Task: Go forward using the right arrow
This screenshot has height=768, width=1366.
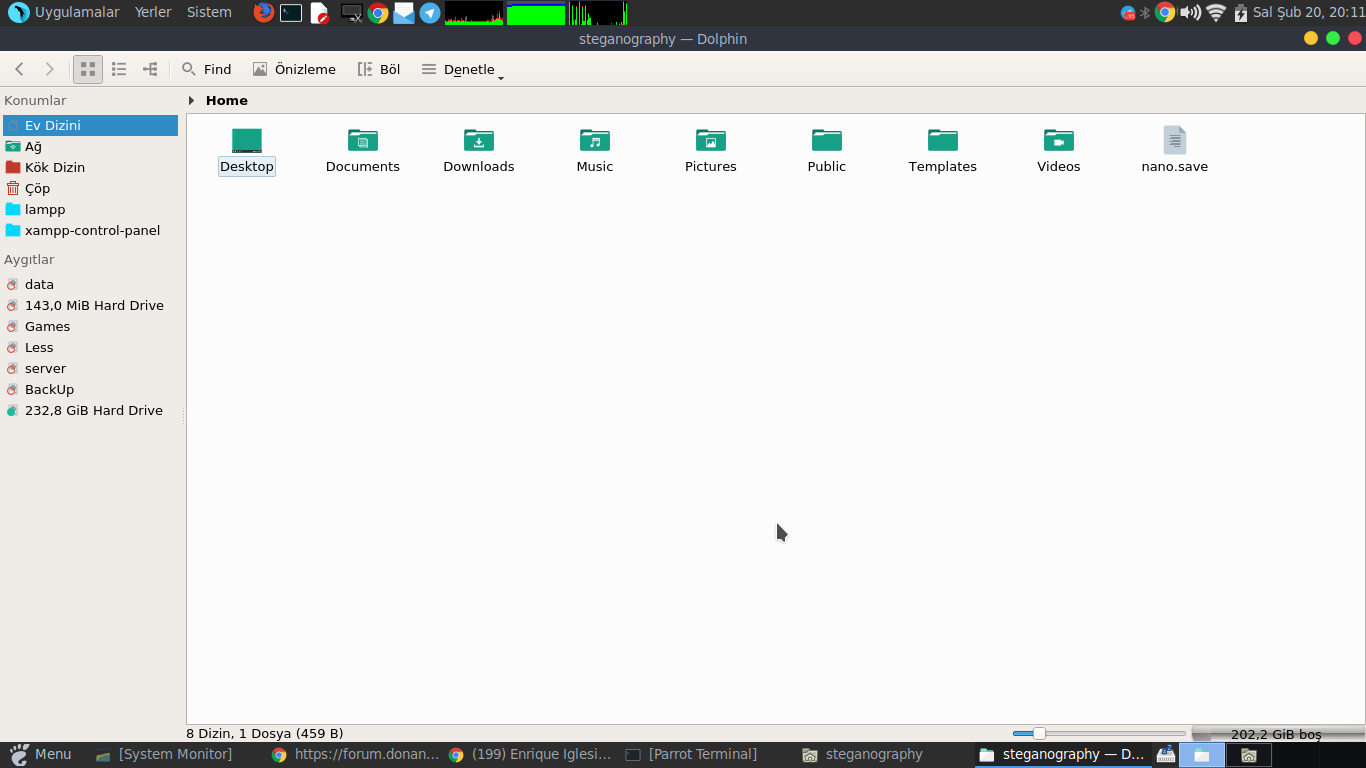Action: (49, 69)
